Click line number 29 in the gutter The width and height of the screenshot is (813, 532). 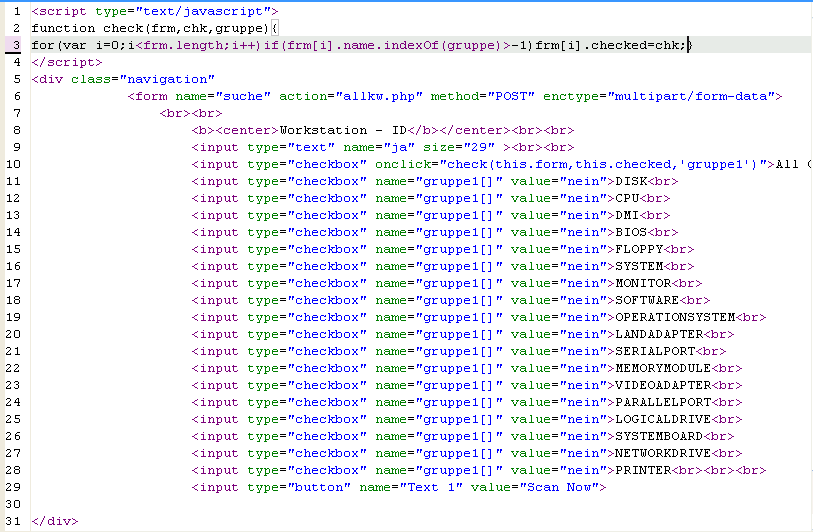(14, 487)
